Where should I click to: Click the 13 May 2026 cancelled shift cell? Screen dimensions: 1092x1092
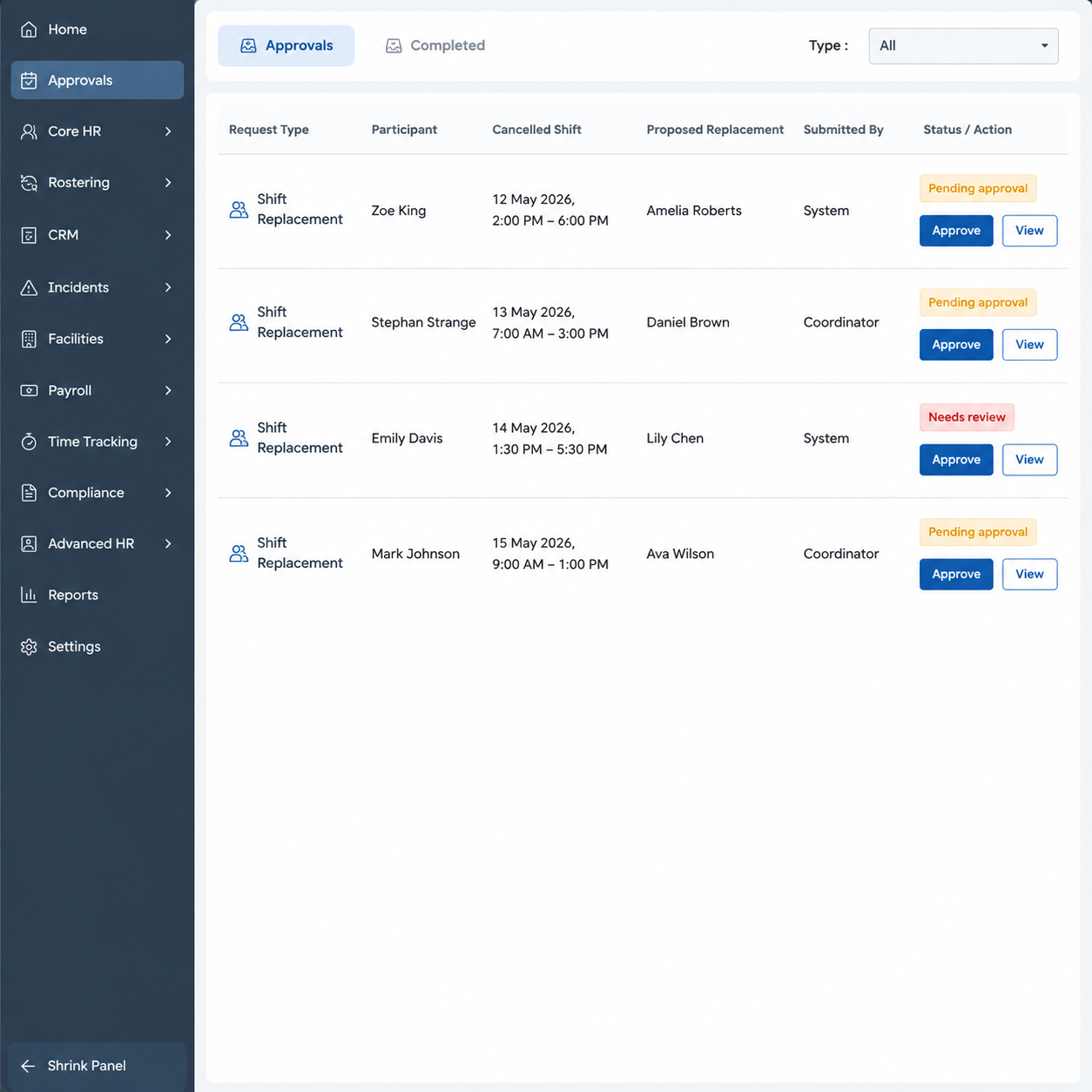point(550,323)
